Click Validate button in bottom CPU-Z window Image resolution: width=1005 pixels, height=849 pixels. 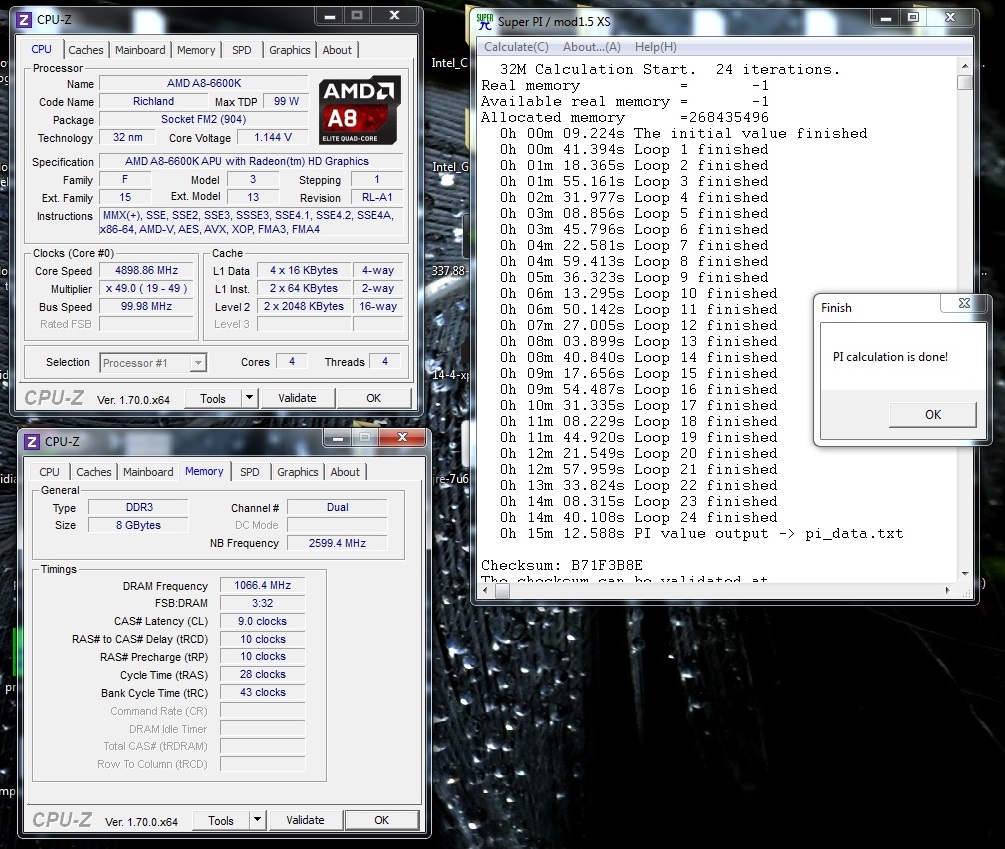click(x=305, y=820)
